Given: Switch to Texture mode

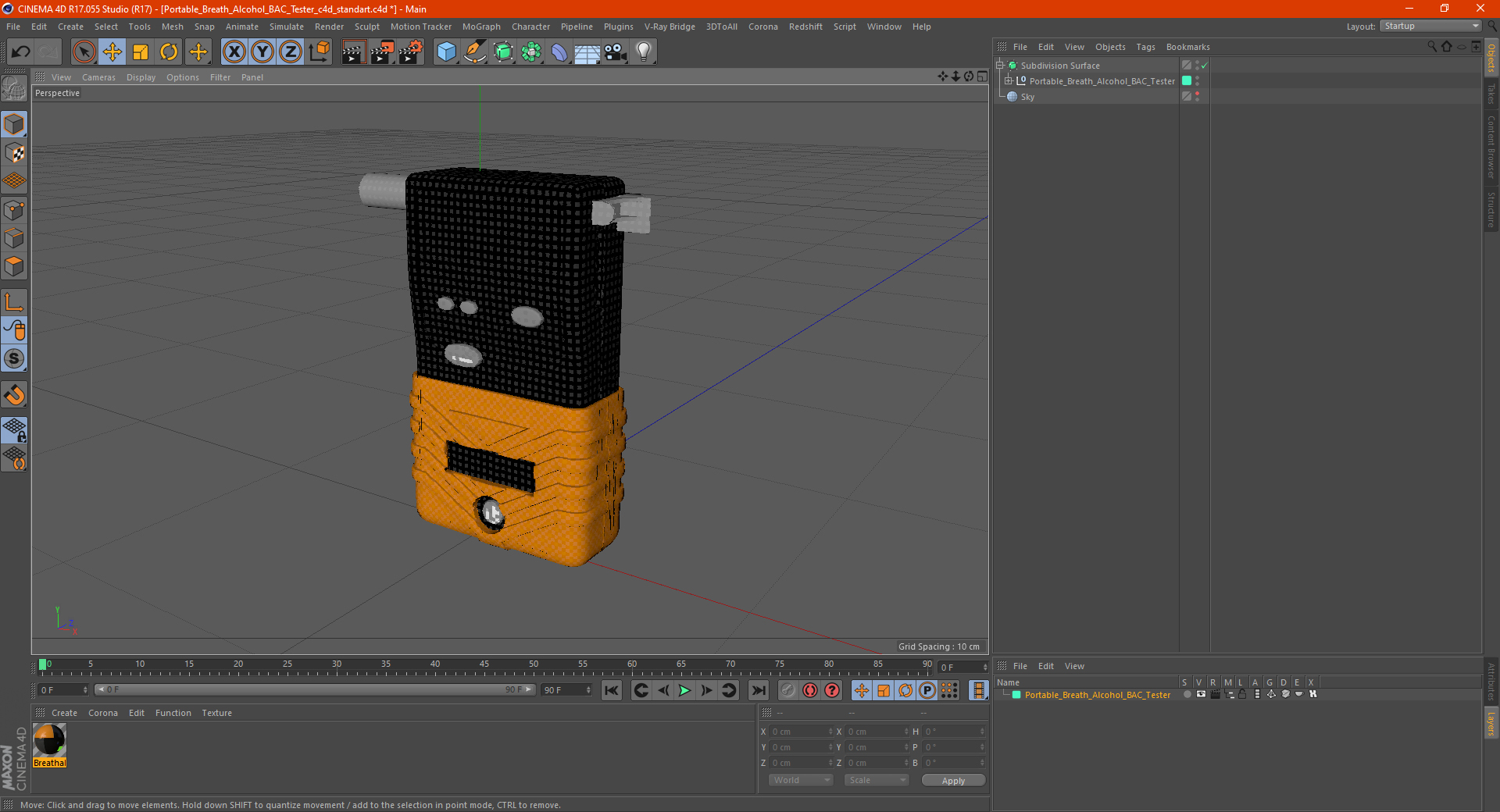Looking at the screenshot, I should (x=14, y=153).
